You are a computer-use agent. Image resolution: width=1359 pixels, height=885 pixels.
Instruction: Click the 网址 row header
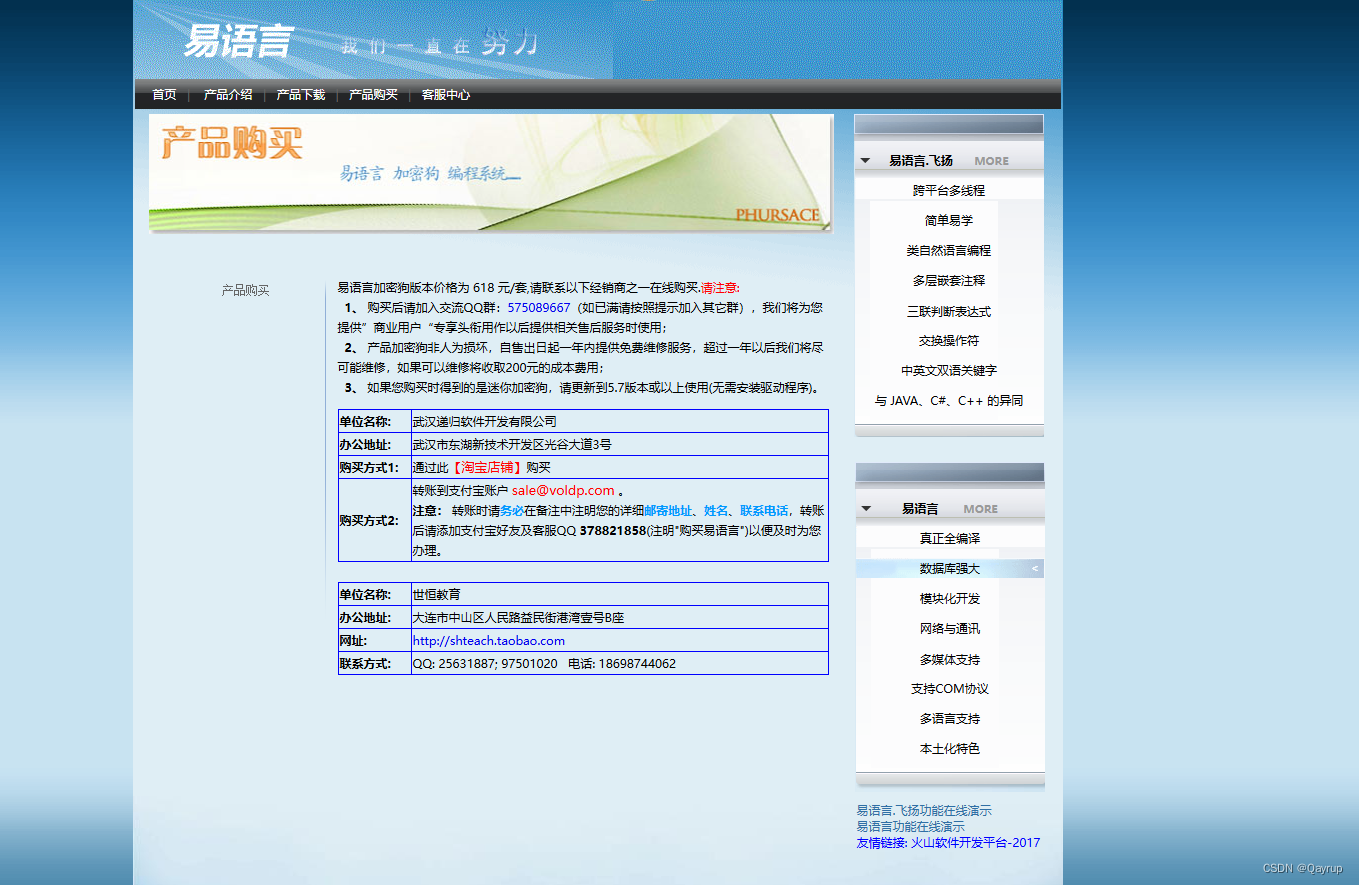375,640
